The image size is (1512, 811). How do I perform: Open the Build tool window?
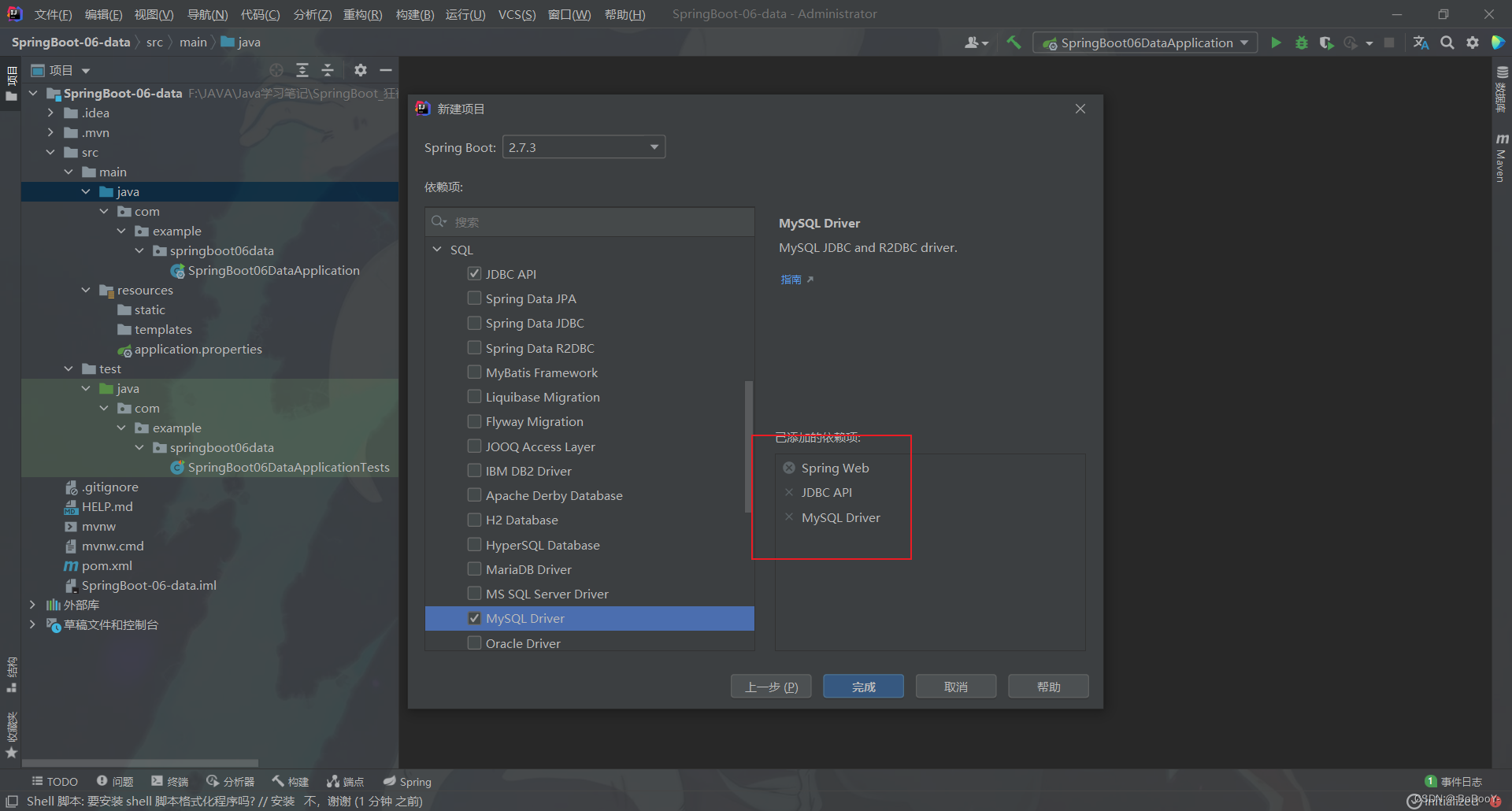coord(290,782)
